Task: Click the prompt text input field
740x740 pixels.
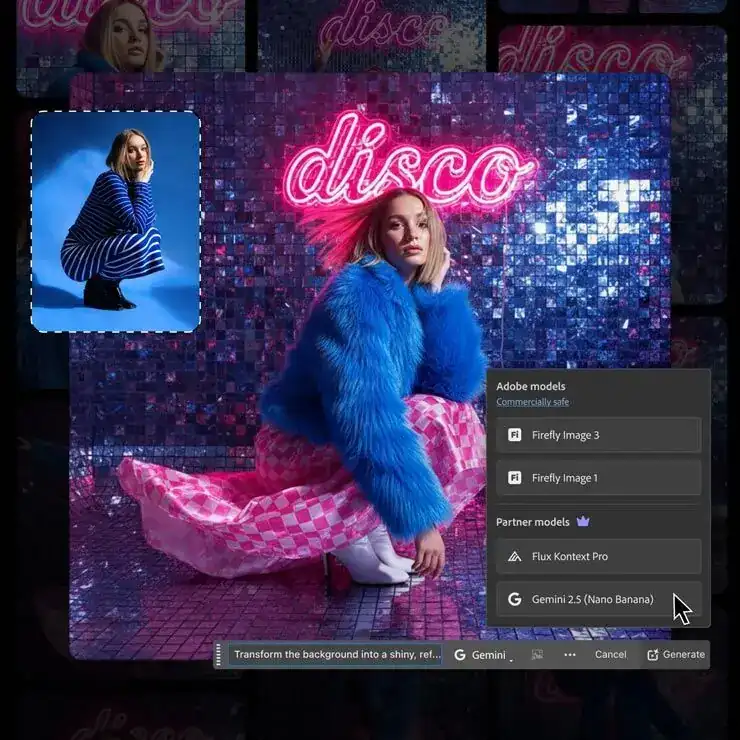Action: pyautogui.click(x=333, y=655)
